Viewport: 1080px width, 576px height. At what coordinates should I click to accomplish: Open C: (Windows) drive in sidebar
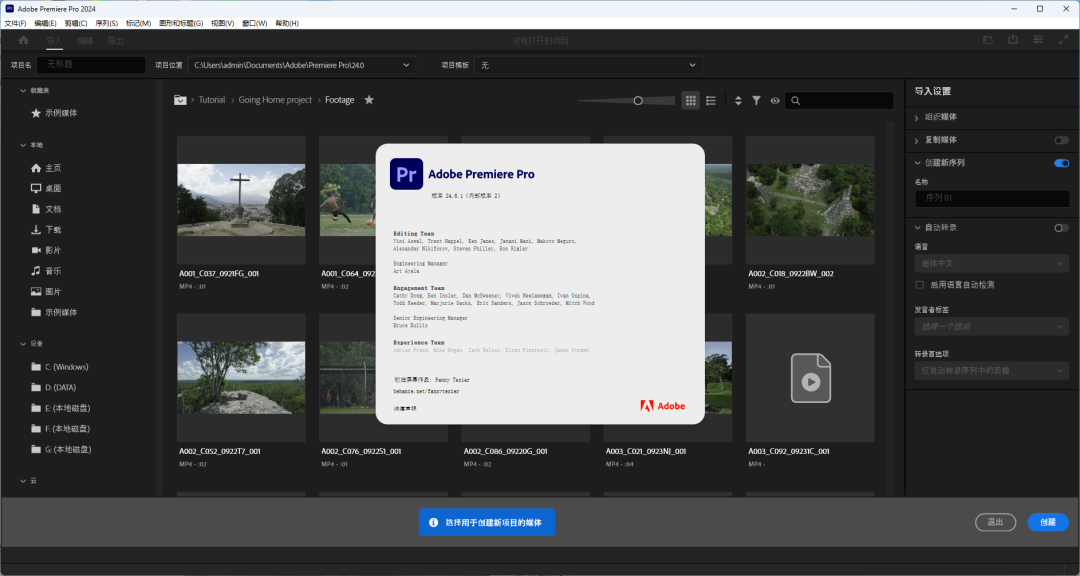click(x=60, y=367)
